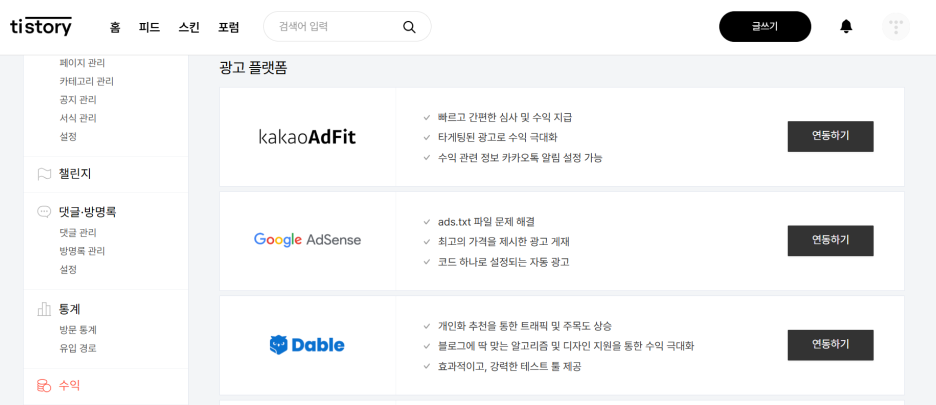The width and height of the screenshot is (936, 405).
Task: Open 피드 in top navigation
Action: coord(149,27)
